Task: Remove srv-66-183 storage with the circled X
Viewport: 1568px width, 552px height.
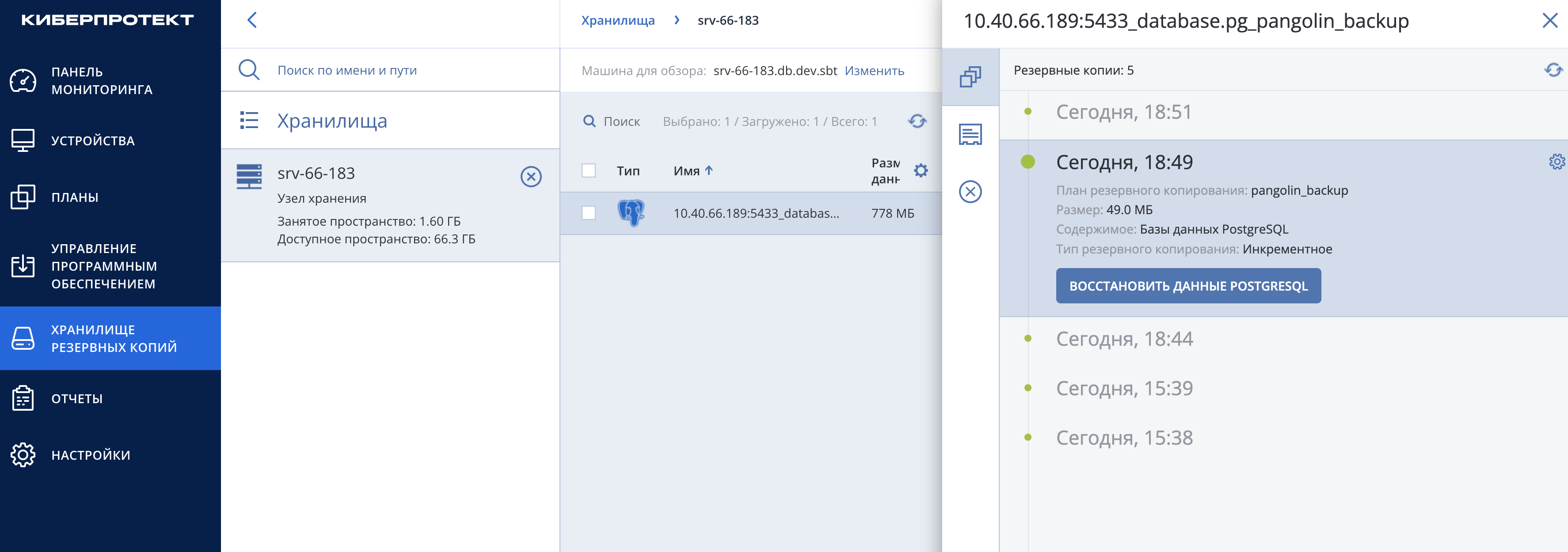Action: pos(531,176)
